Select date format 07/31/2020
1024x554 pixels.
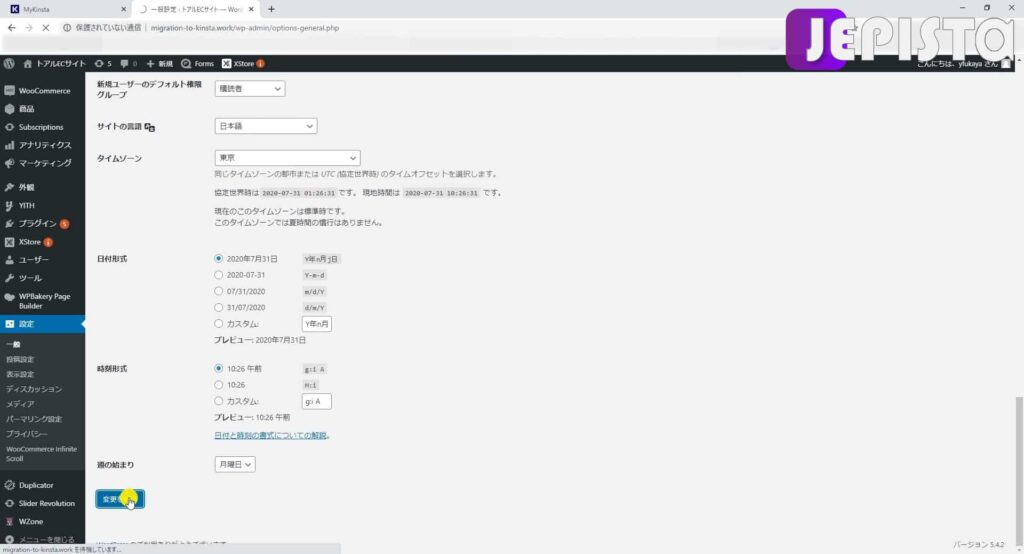click(218, 291)
